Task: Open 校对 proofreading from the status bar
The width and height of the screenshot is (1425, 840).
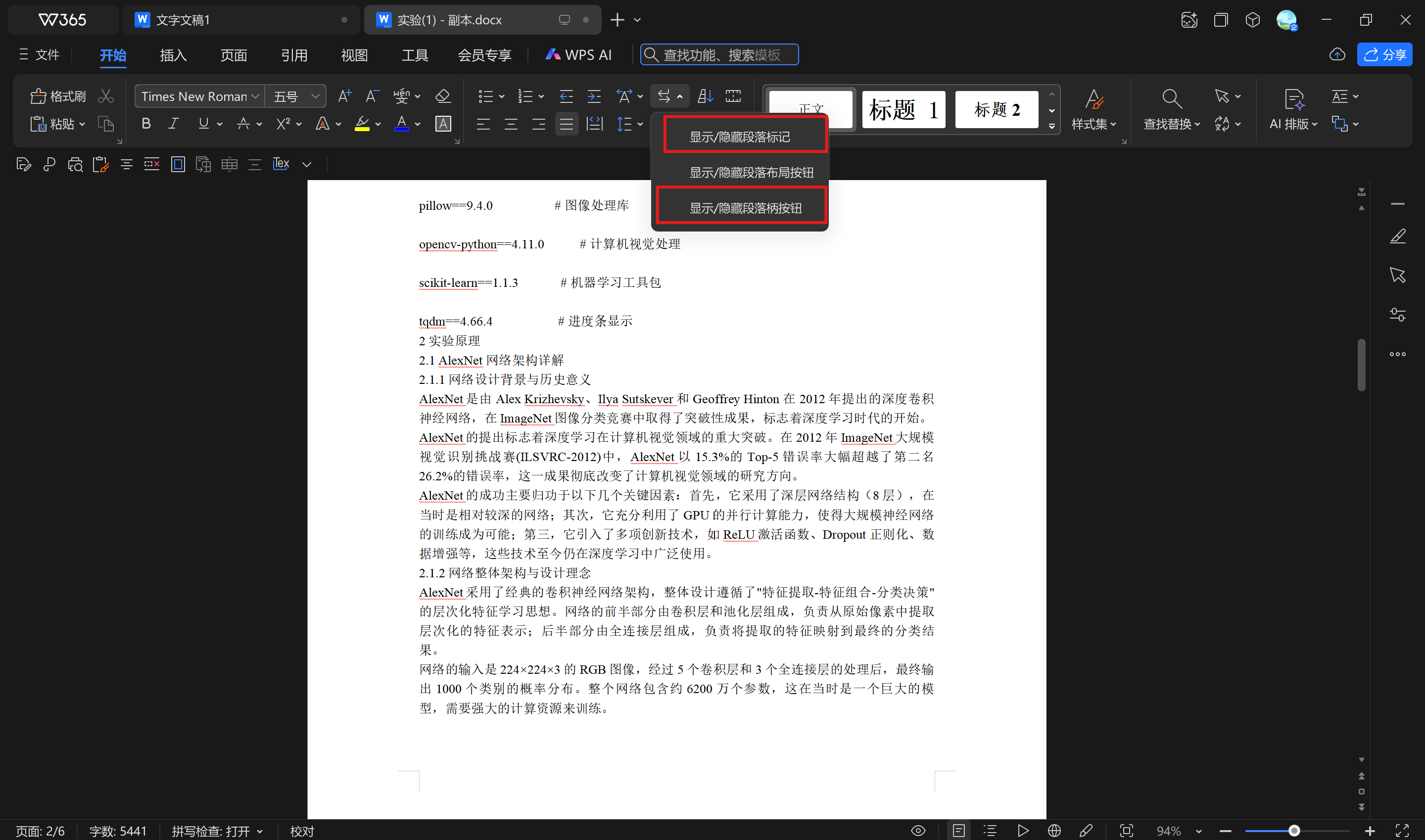Action: click(302, 831)
